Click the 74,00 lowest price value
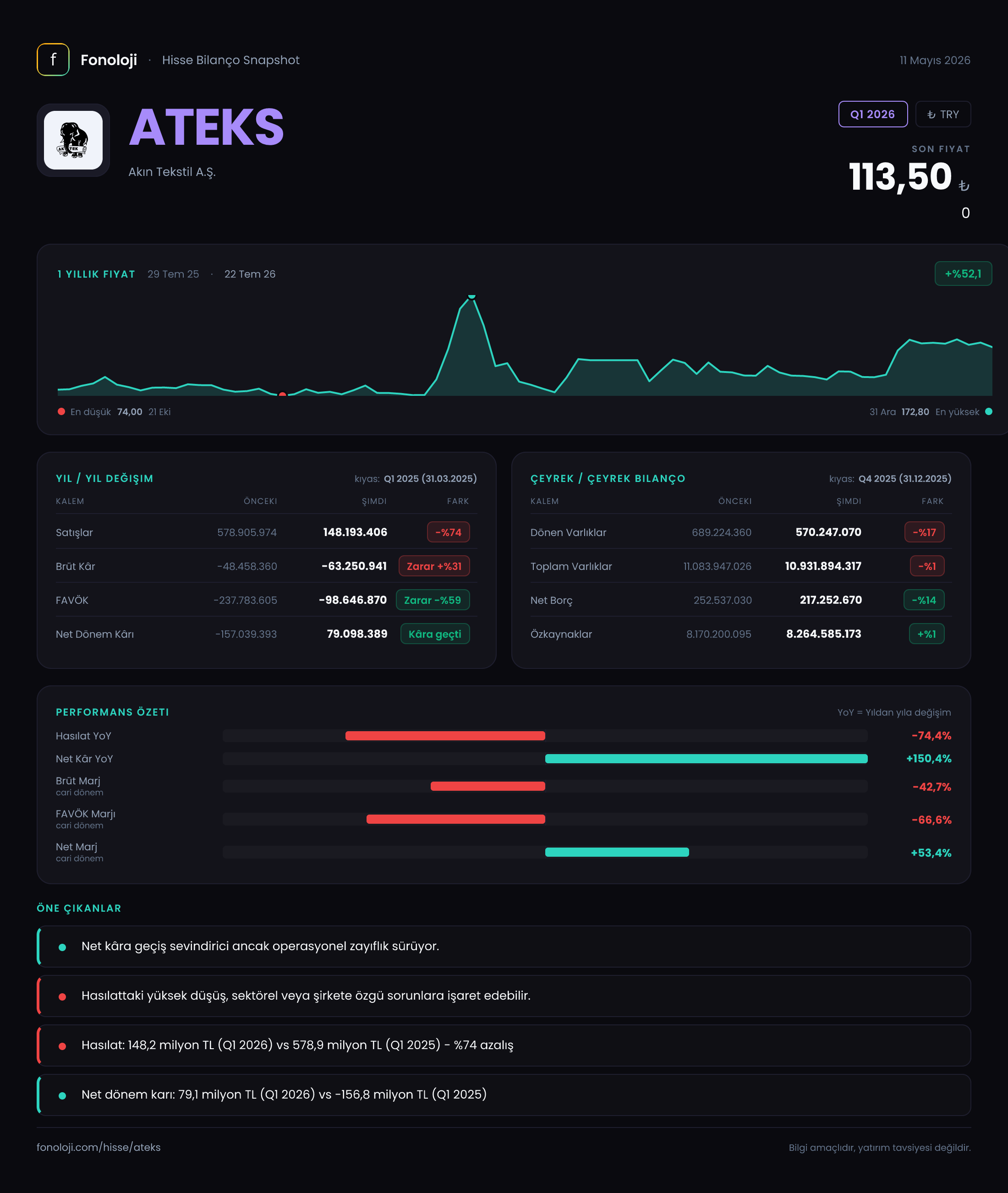This screenshot has height=1193, width=1008. (x=130, y=412)
